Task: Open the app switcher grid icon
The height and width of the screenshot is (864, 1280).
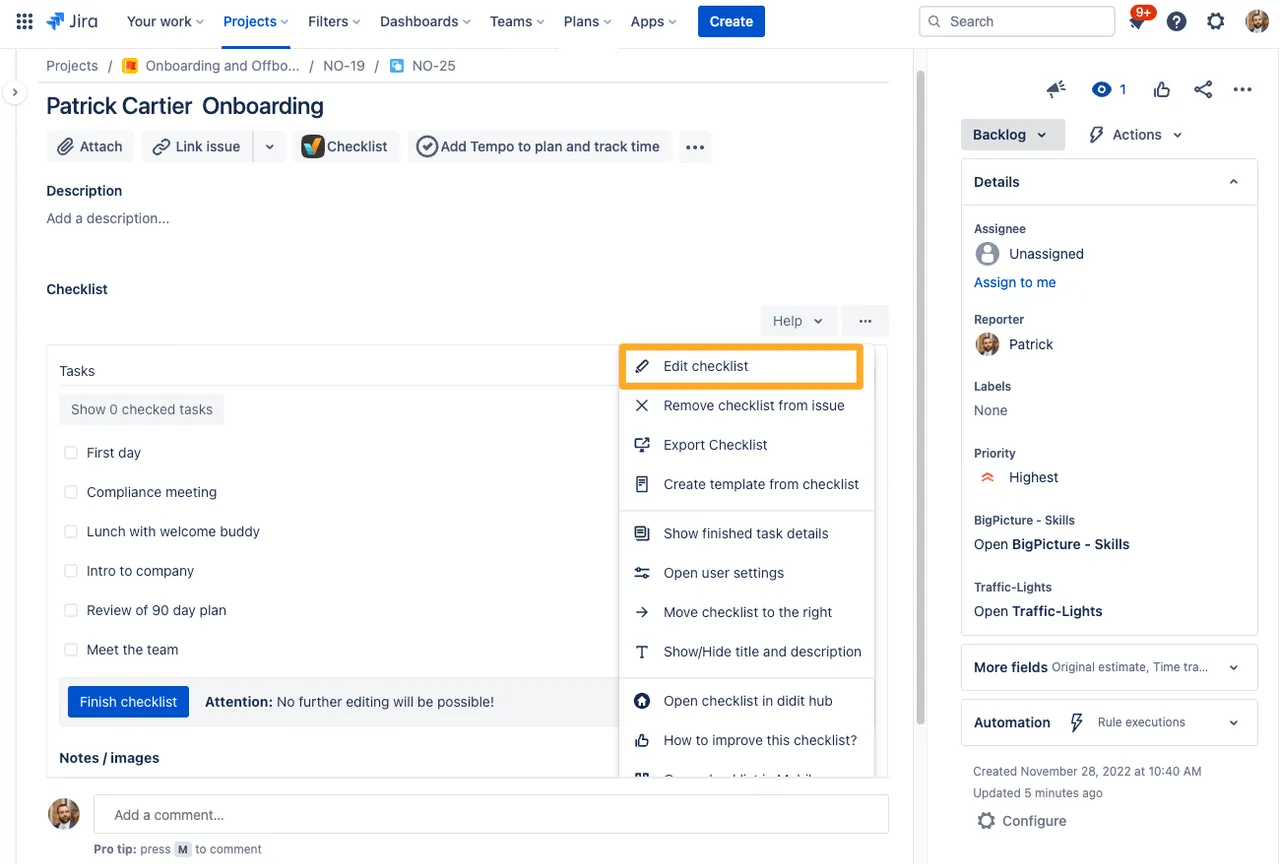Action: pyautogui.click(x=24, y=21)
